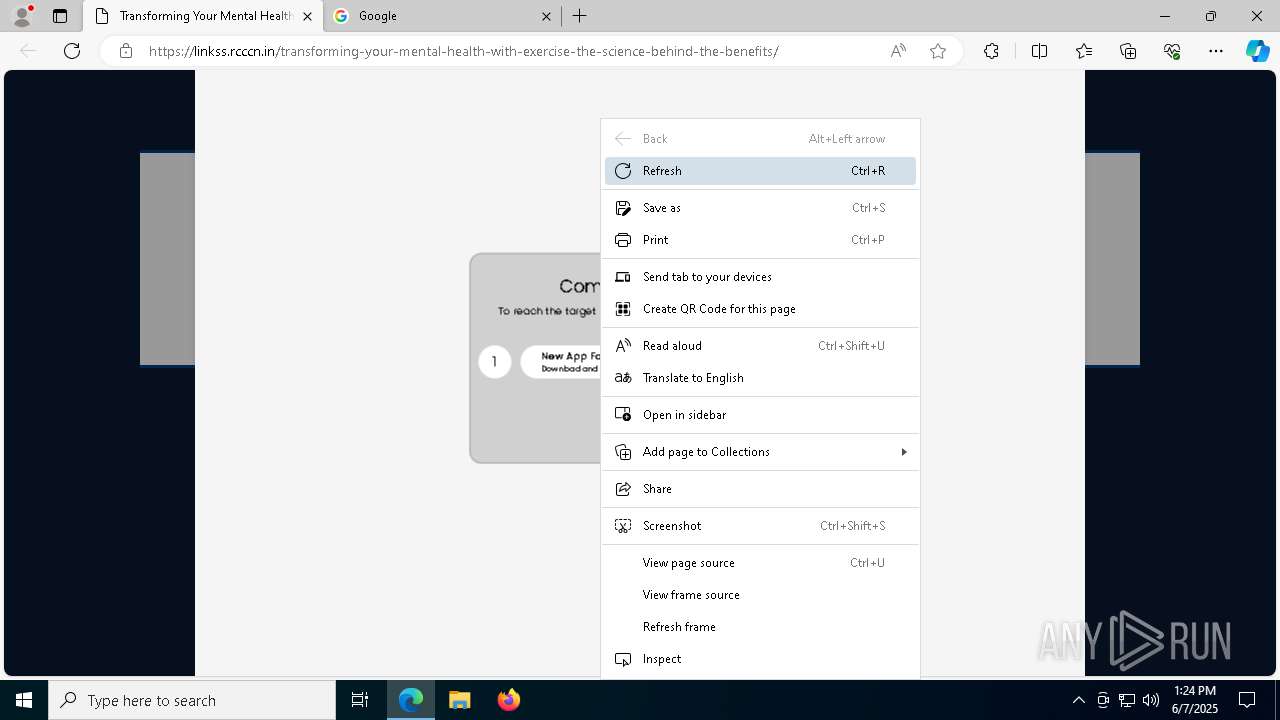
Task: Close the Transforming Your Mental Health tab
Action: pos(308,16)
